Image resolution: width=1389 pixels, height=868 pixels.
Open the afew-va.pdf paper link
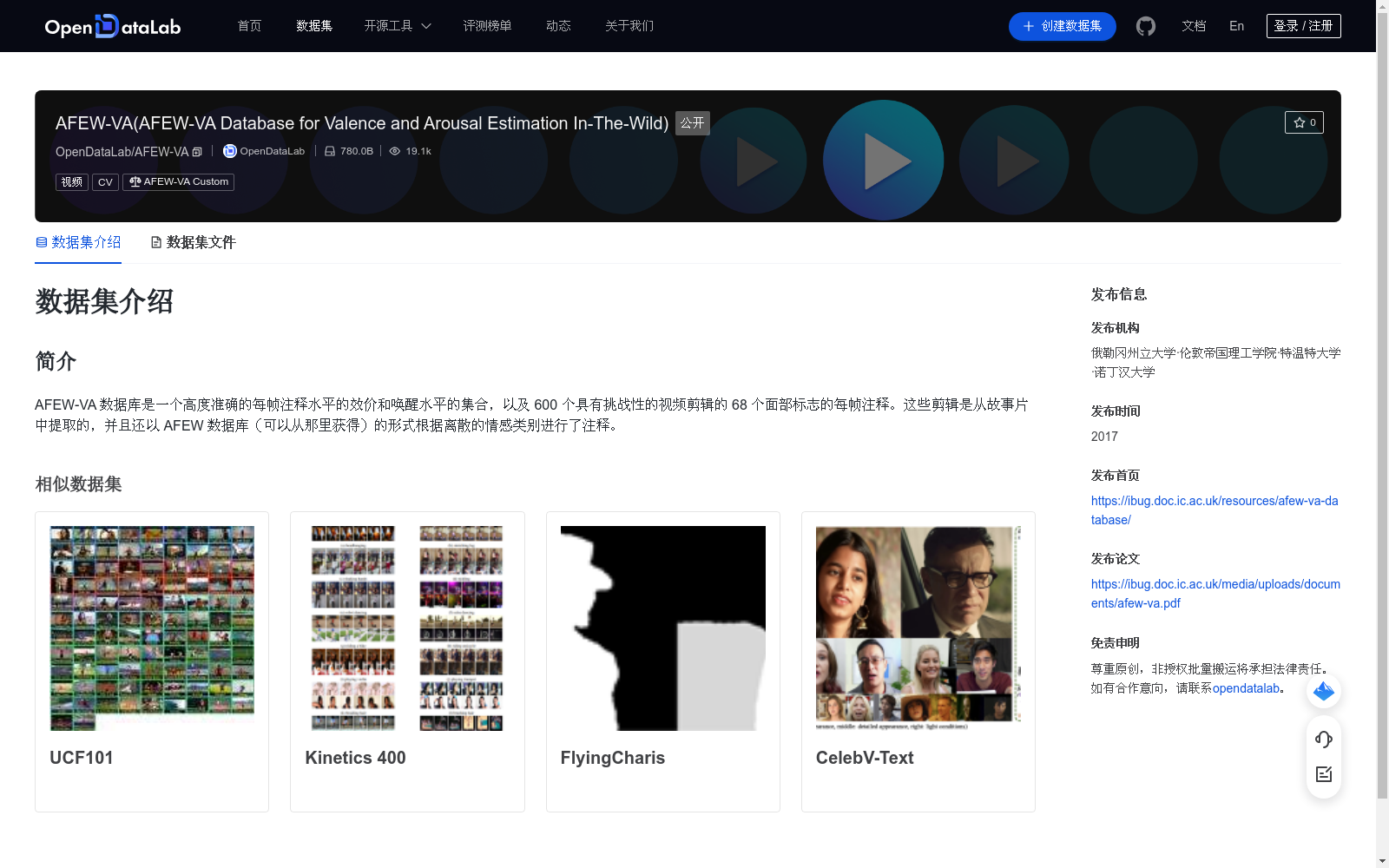1215,594
